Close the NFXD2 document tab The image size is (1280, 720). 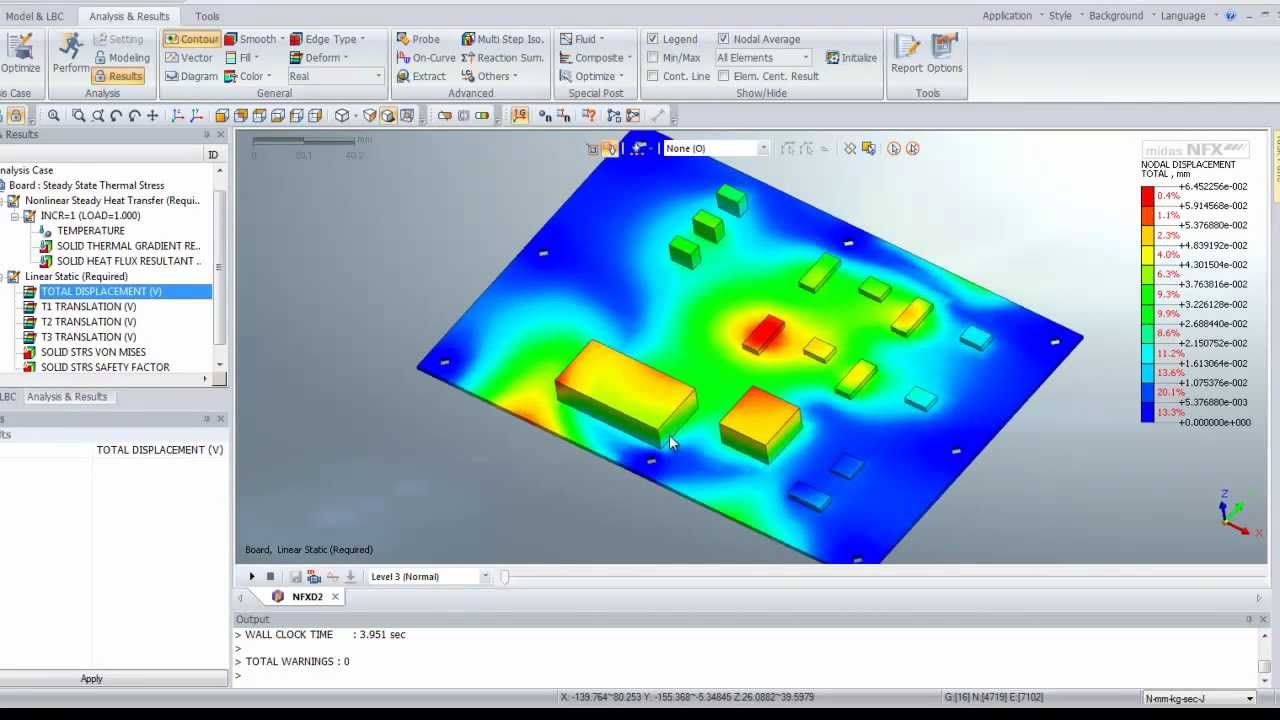pos(335,597)
